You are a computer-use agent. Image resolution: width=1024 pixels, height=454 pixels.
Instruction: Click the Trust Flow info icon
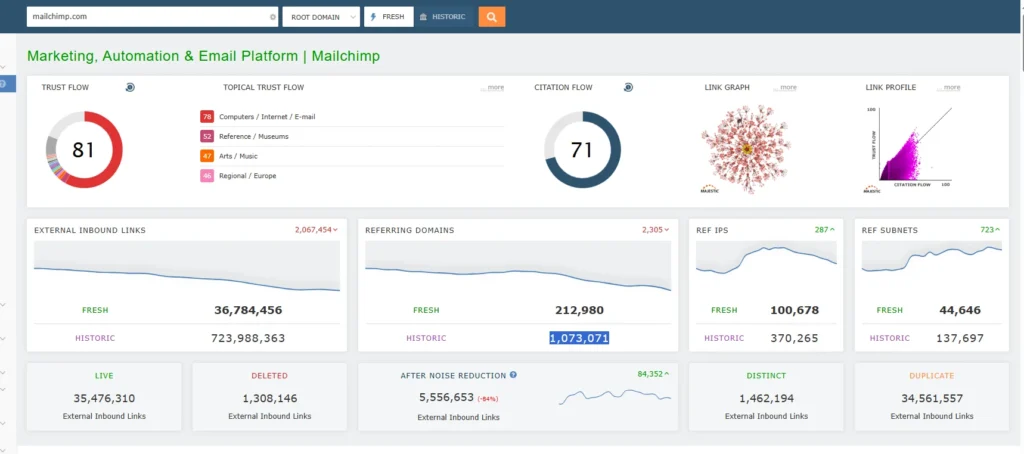click(x=130, y=88)
